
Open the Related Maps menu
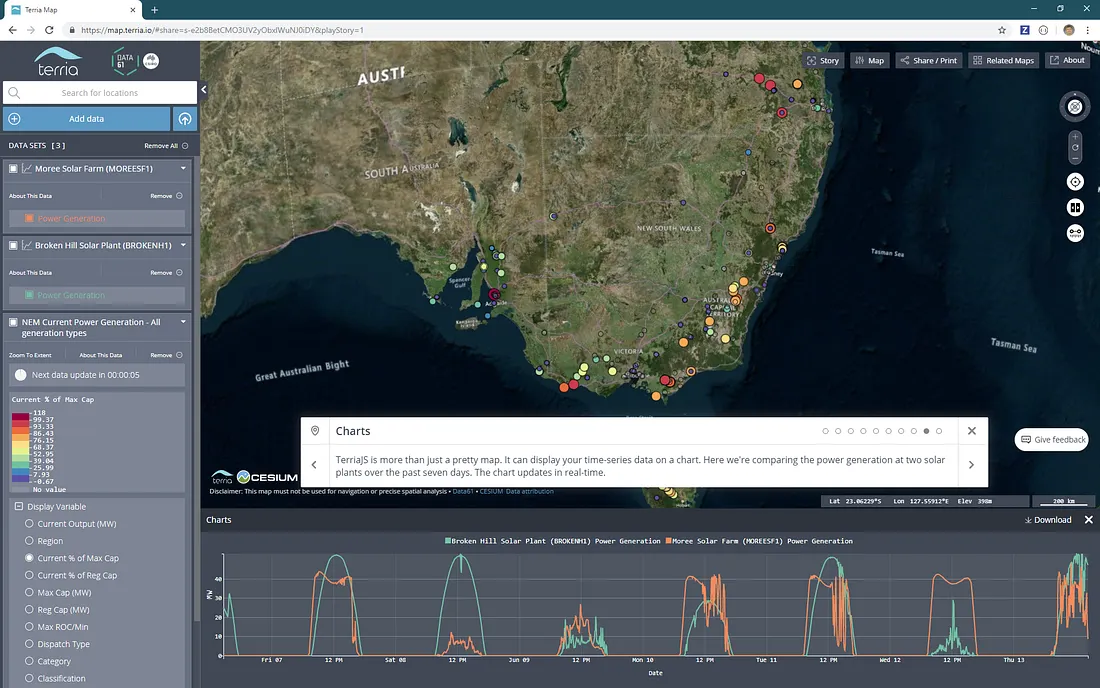click(x=1003, y=60)
